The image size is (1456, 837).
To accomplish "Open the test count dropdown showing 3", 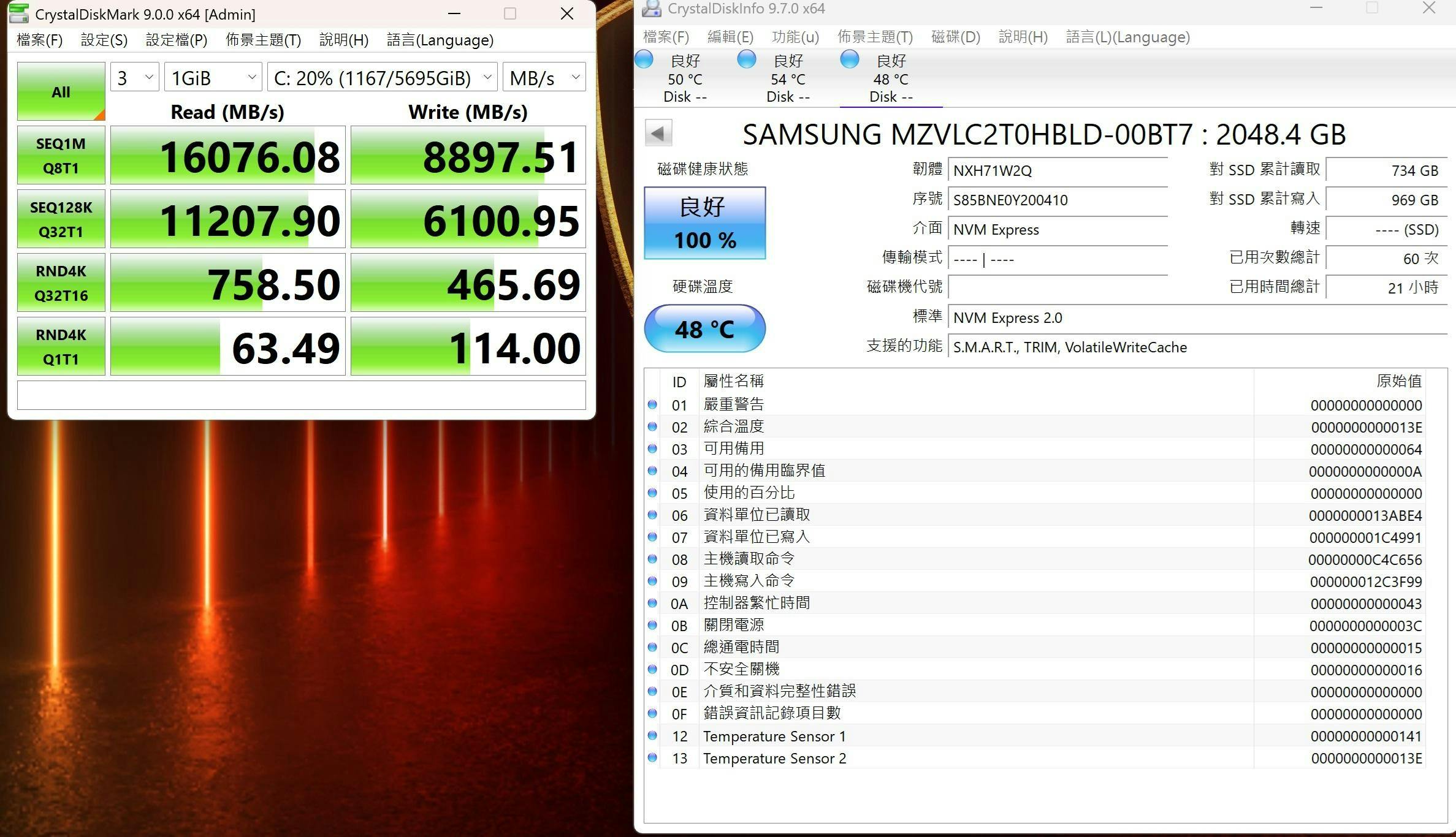I will [x=134, y=77].
